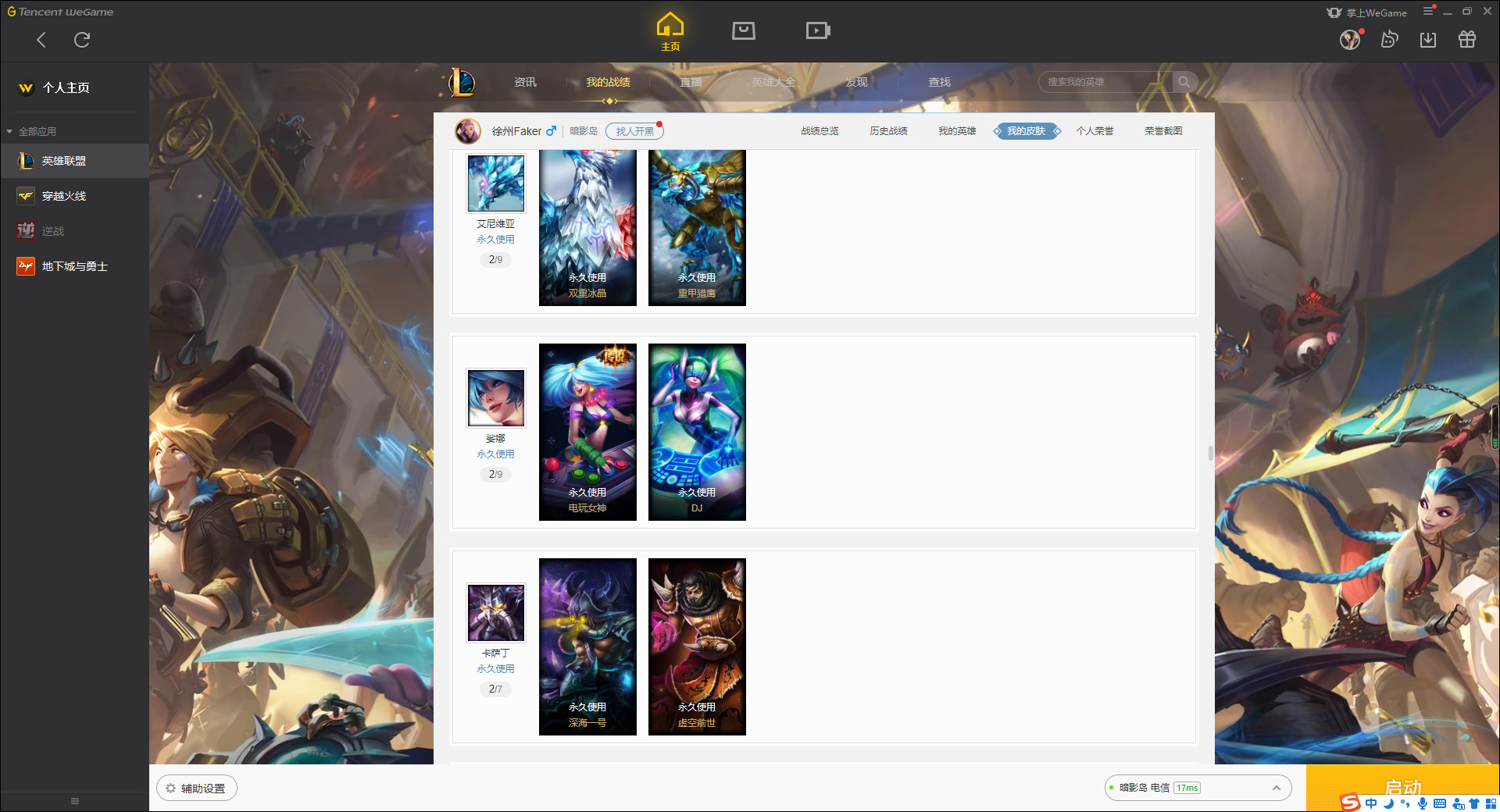Open the friends chat icon at top right
The image size is (1500, 812).
point(1389,39)
